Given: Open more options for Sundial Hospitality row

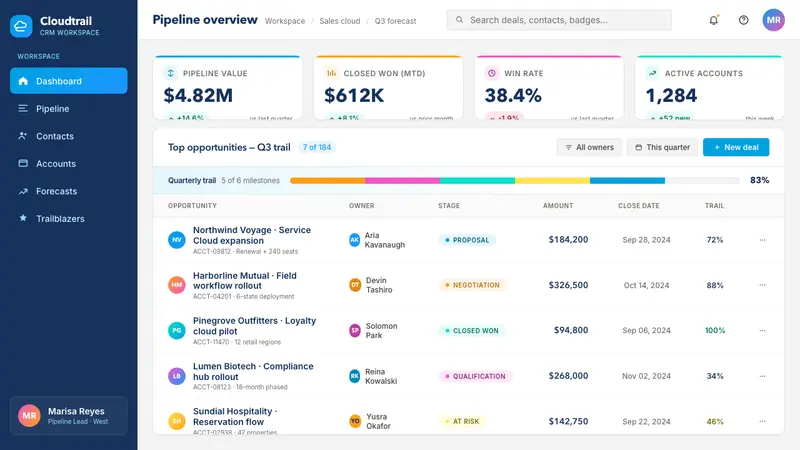Looking at the screenshot, I should click(762, 421).
